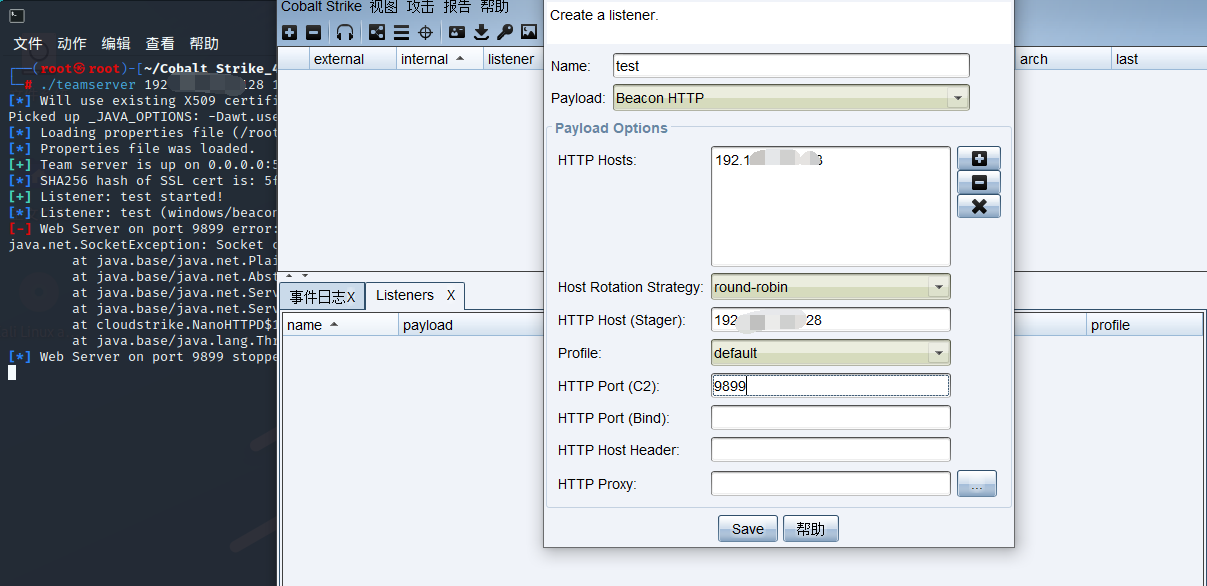Open the 编辑 menu in the terminal
The width and height of the screenshot is (1207, 586).
click(116, 44)
